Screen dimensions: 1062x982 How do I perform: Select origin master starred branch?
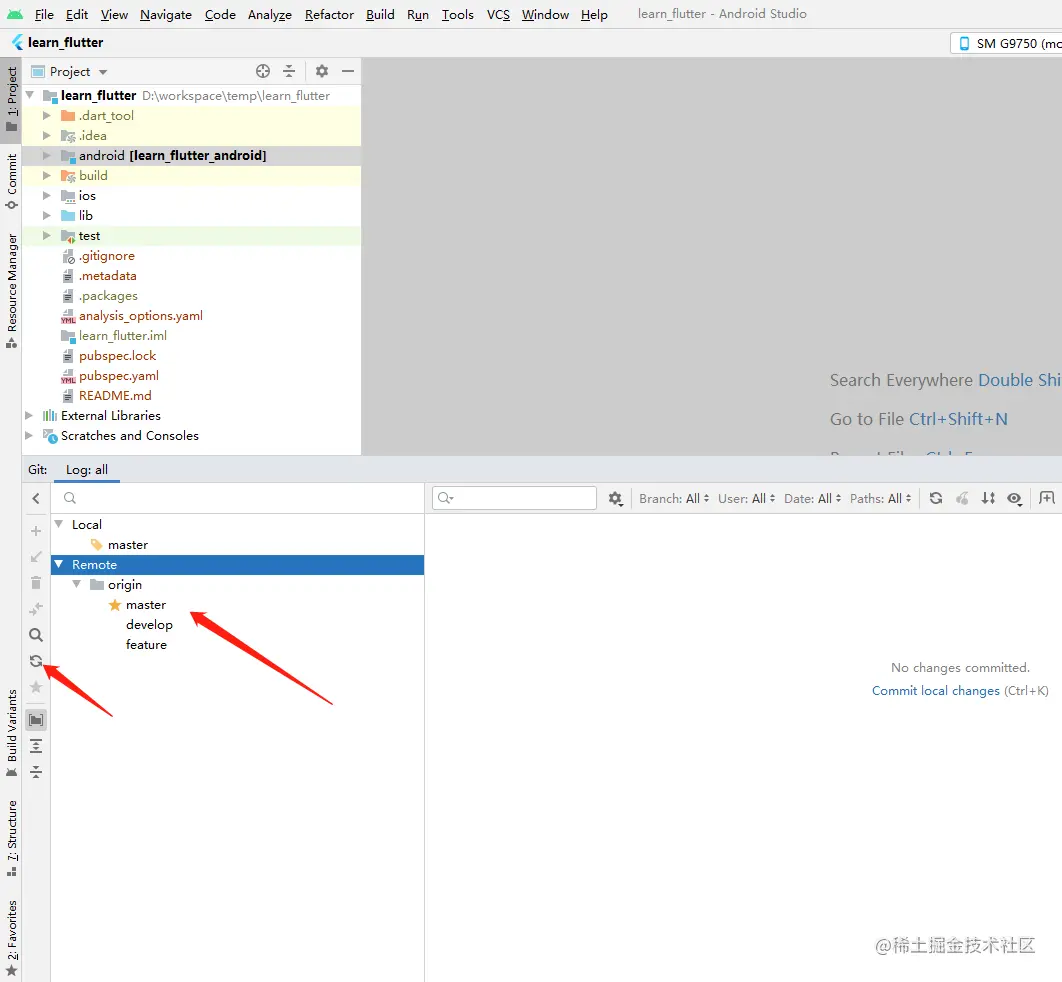[146, 605]
